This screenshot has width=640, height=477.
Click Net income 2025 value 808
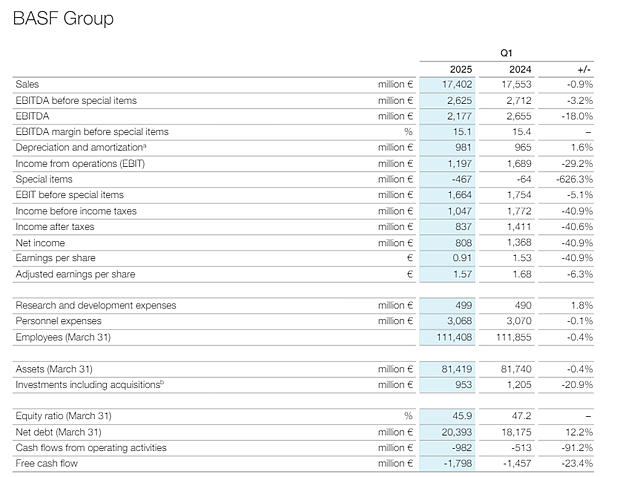point(464,243)
